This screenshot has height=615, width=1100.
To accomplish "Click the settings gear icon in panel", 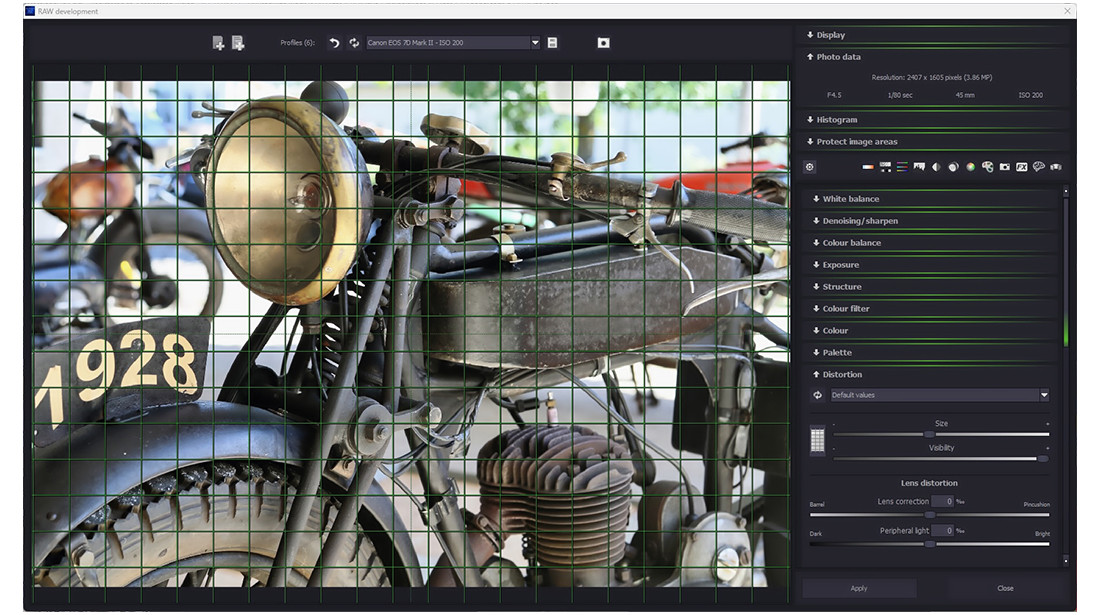I will pos(810,167).
